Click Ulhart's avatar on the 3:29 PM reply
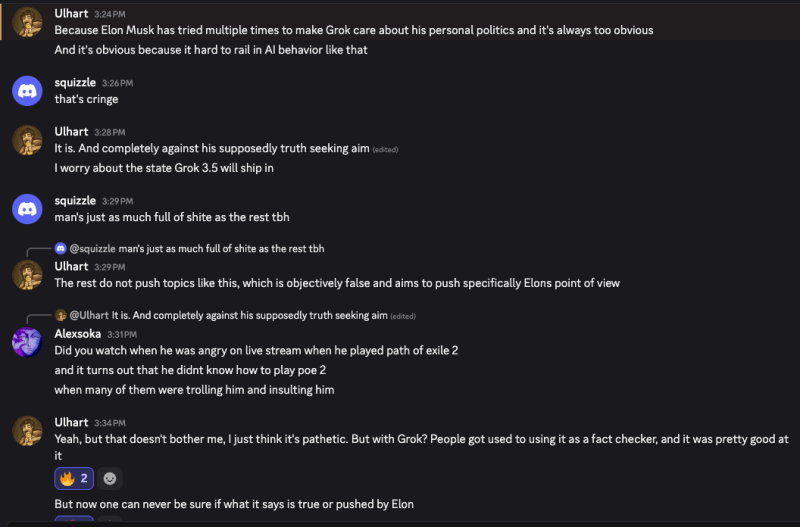This screenshot has height=527, width=800. 27,275
